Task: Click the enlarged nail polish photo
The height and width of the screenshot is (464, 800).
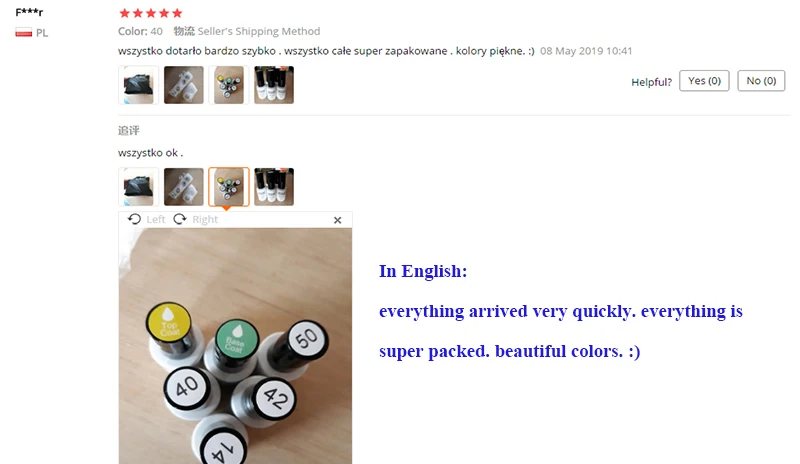Action: coord(235,346)
